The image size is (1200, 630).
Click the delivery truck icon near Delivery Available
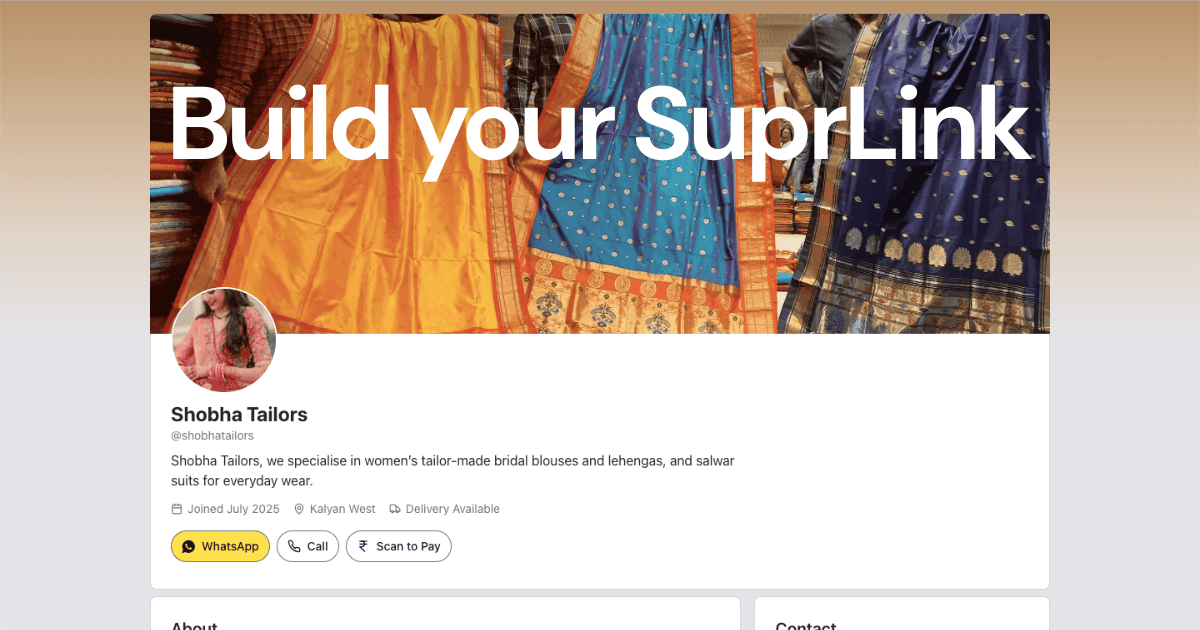[x=395, y=508]
